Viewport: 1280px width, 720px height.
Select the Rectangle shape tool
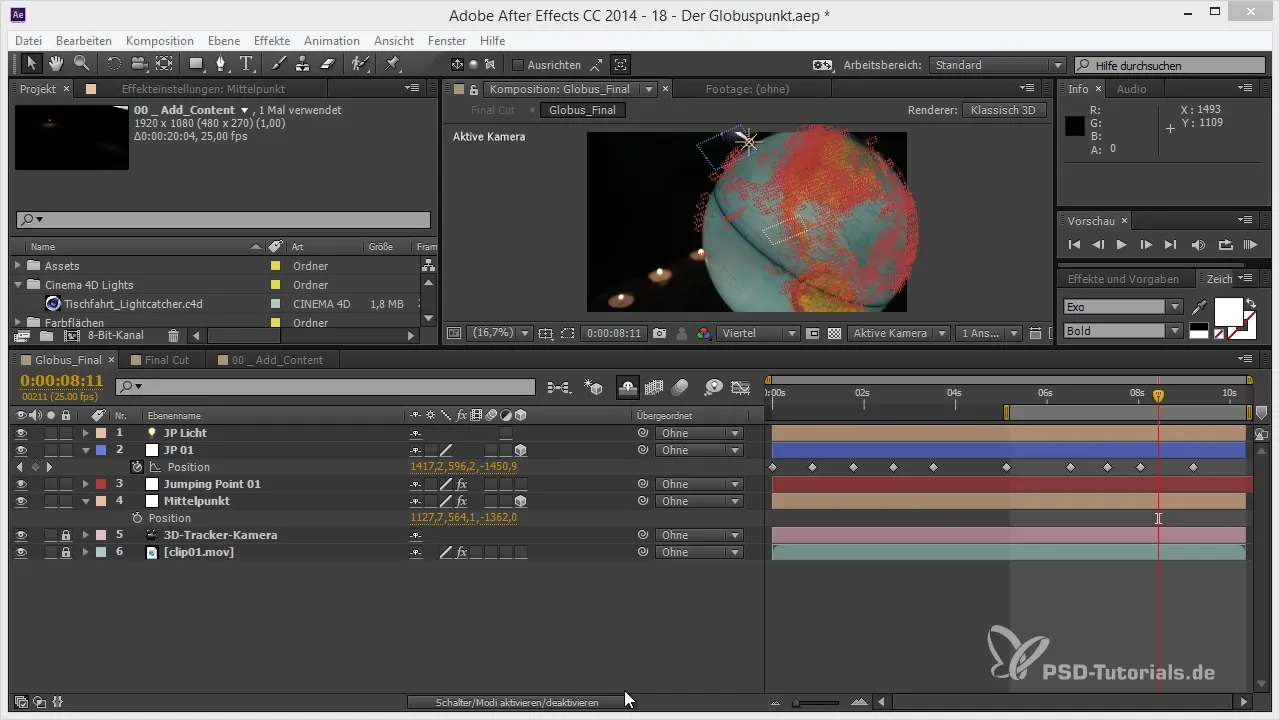(196, 64)
